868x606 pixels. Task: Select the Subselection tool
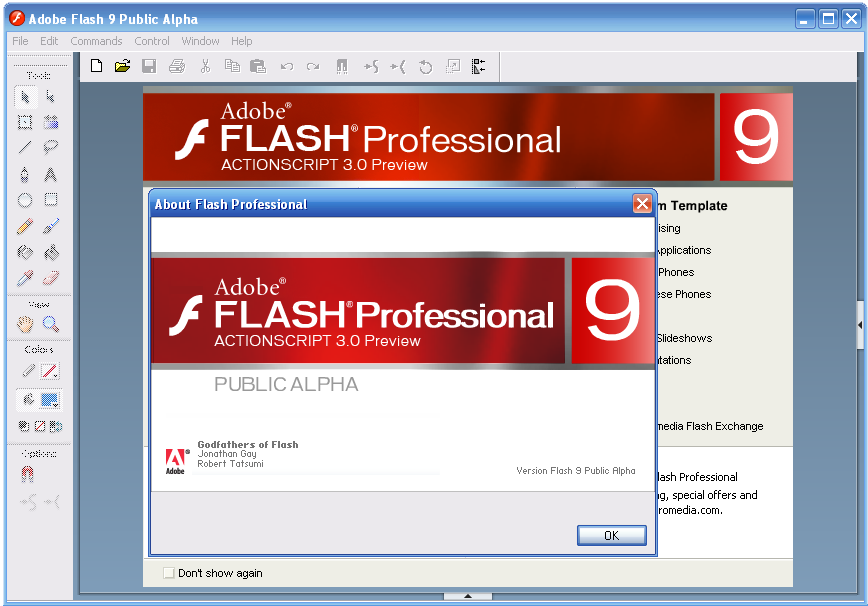pos(50,97)
